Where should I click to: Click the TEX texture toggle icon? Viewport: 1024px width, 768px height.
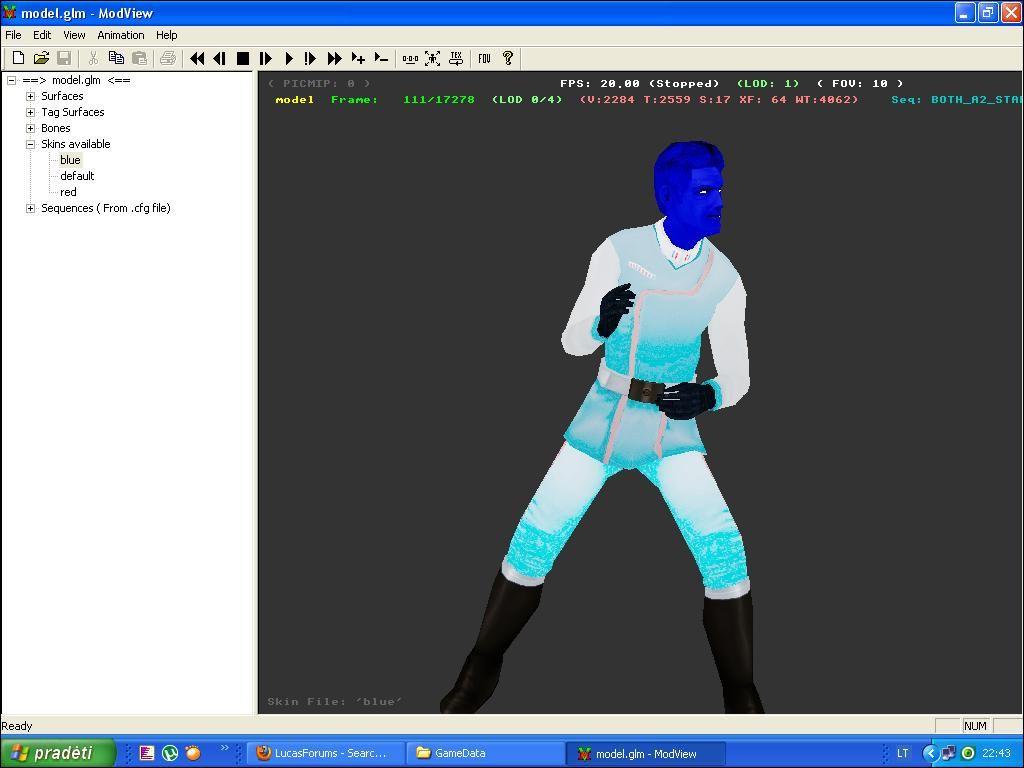tap(456, 59)
